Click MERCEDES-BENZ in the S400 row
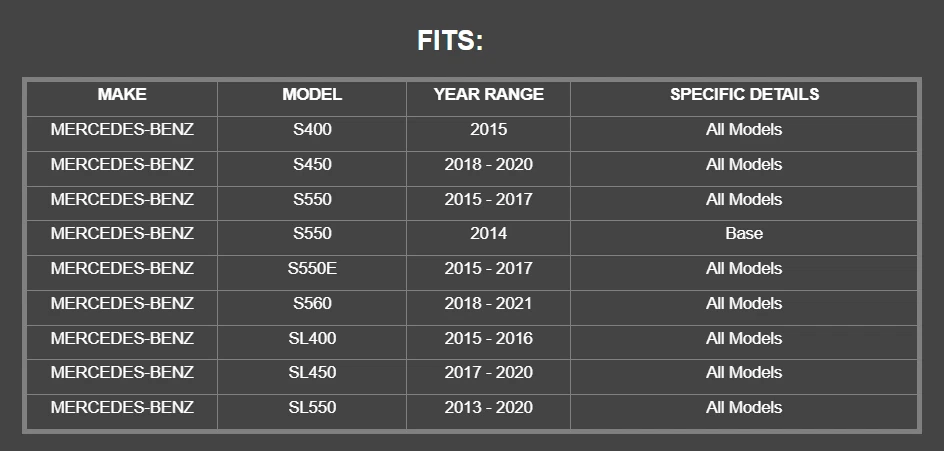Viewport: 944px width, 451px height. [x=122, y=130]
